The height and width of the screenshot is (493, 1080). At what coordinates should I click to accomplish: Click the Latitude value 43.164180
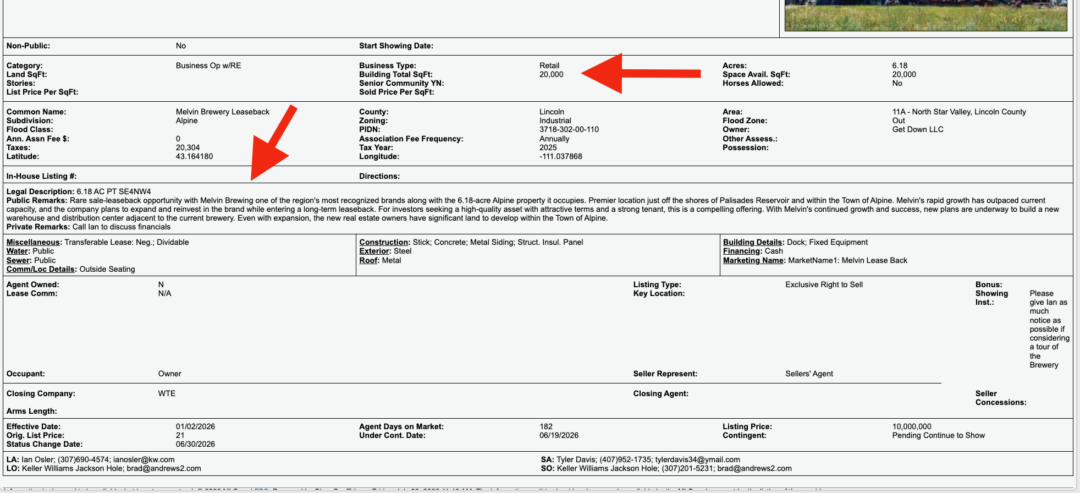coord(194,156)
